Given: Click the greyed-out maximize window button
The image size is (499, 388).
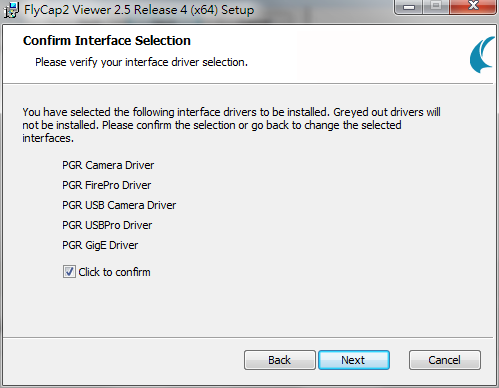Looking at the screenshot, I should pos(436,7).
